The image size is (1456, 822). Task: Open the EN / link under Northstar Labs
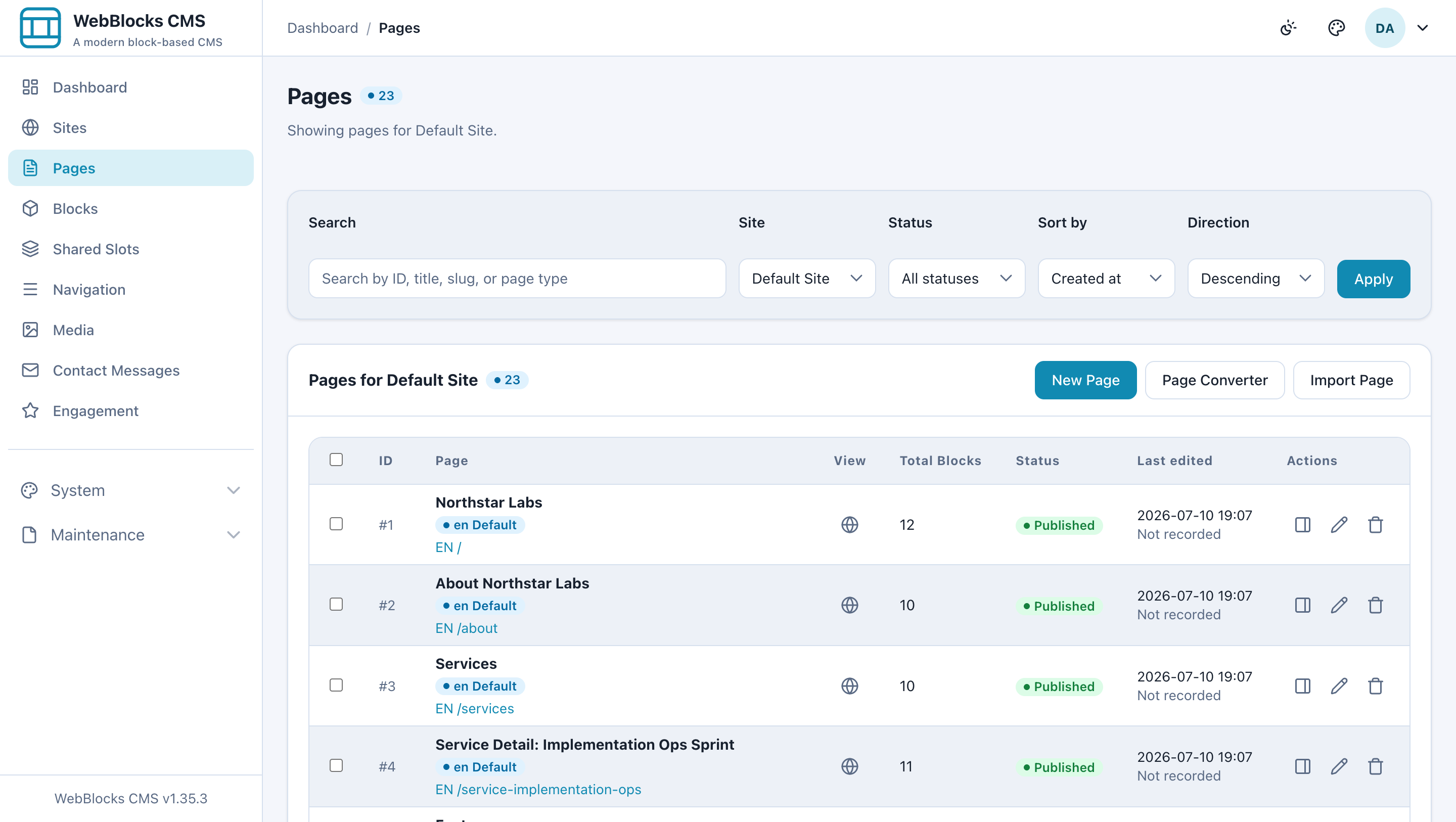click(448, 547)
